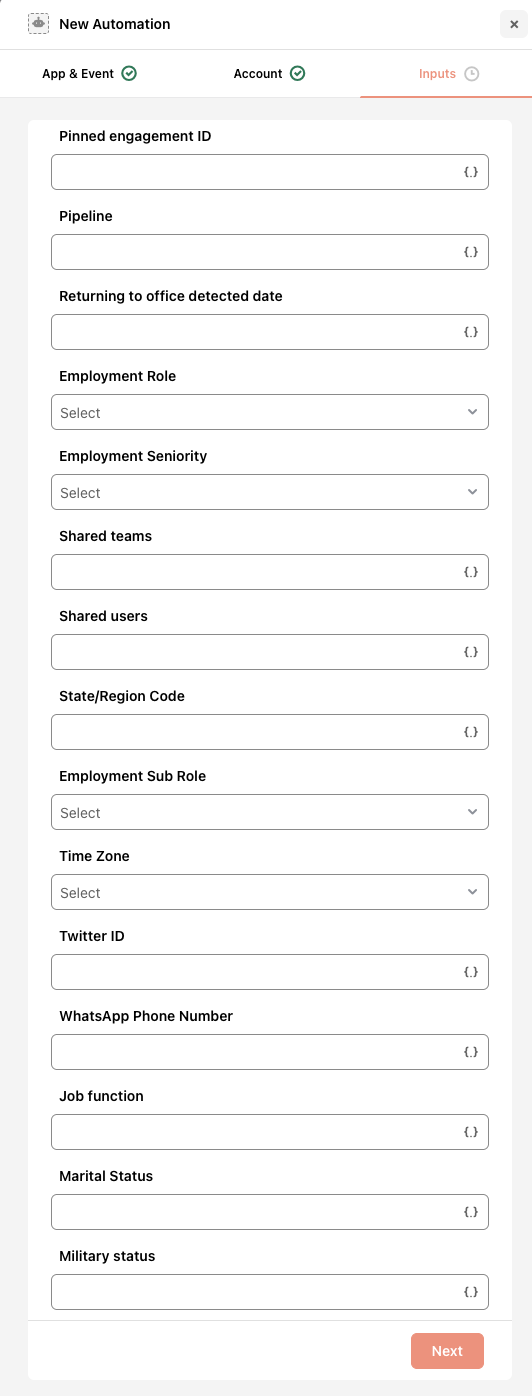This screenshot has width=532, height=1396.
Task: Open variable picker for Pipeline field
Action: tap(471, 252)
